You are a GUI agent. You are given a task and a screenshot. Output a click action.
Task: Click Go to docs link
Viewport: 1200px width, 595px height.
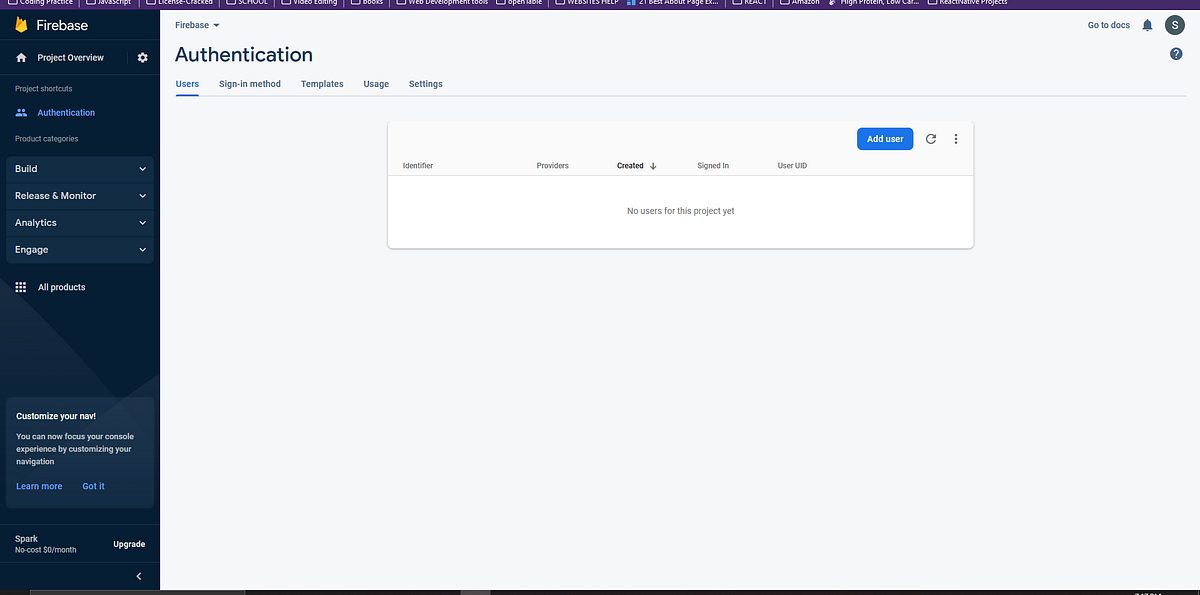coord(1109,25)
